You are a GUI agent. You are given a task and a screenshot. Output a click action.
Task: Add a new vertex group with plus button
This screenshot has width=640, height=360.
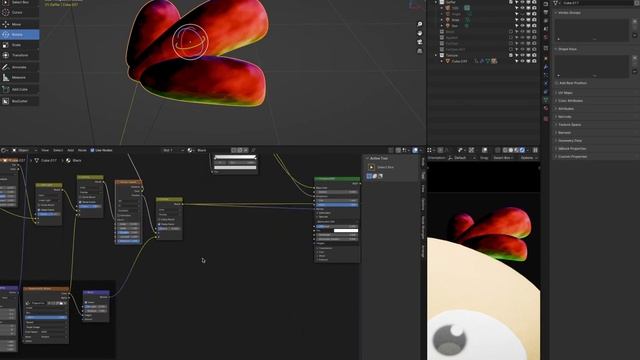pos(635,22)
